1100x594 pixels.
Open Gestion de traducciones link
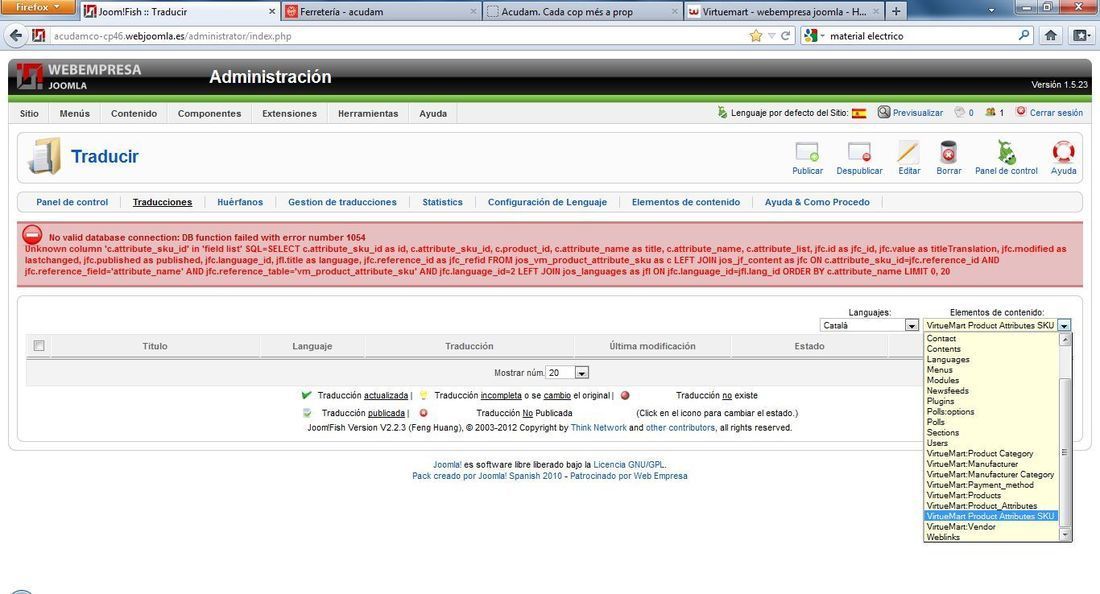[x=342, y=202]
